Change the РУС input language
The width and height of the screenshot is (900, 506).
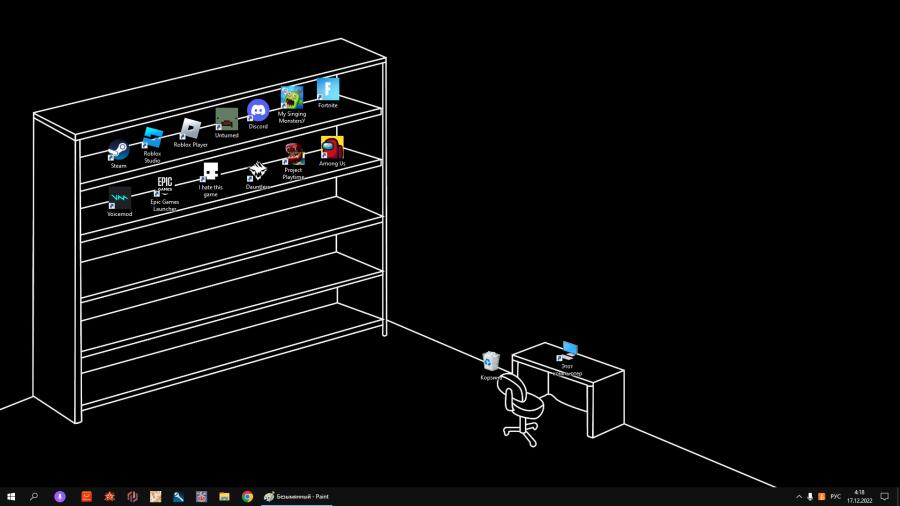836,496
